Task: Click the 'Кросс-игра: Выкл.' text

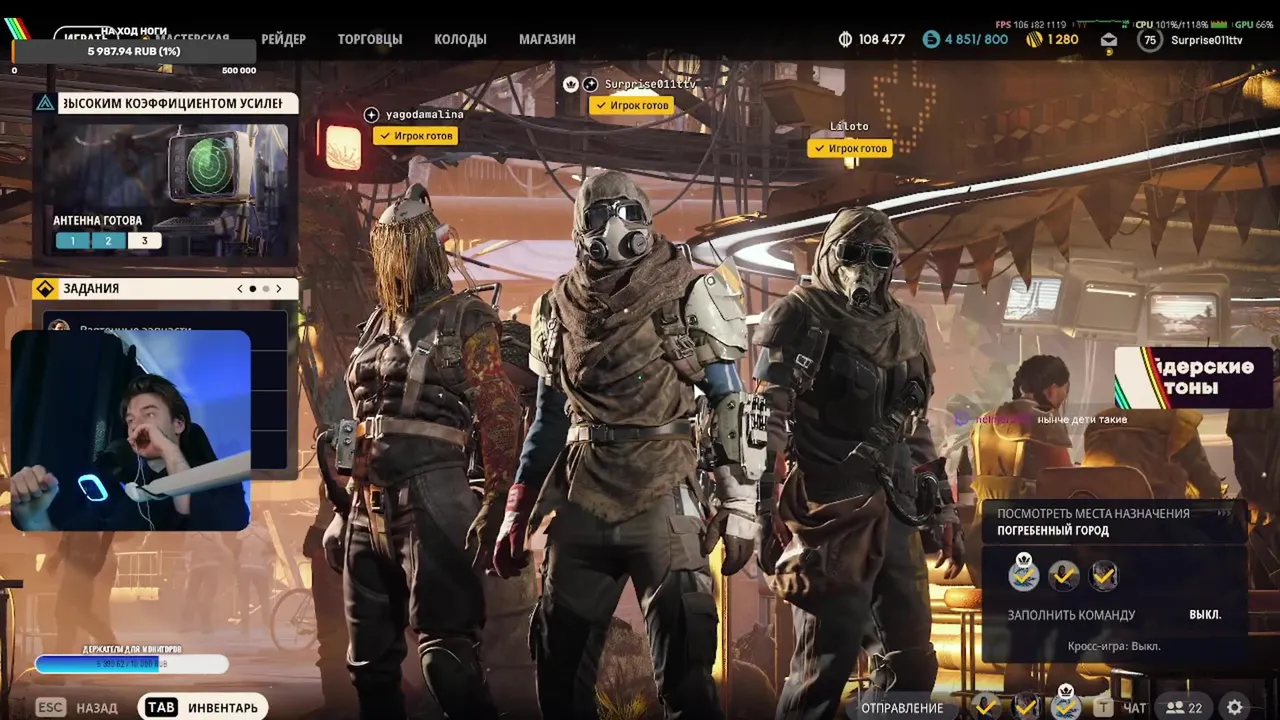Action: tap(1114, 646)
